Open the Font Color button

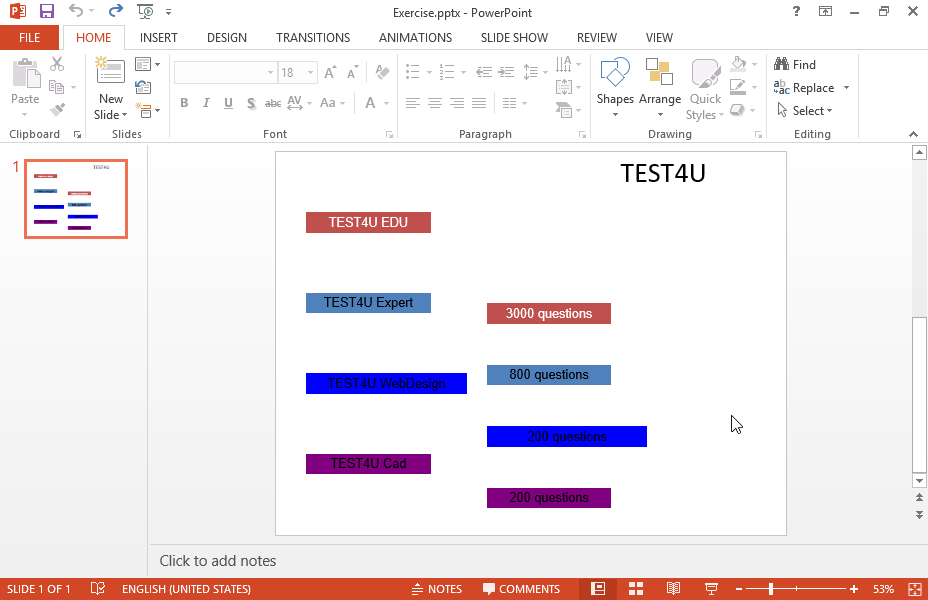point(370,103)
